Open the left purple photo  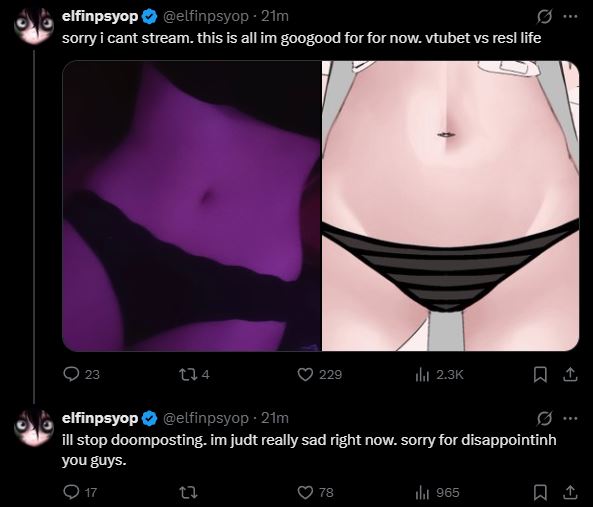pos(192,206)
